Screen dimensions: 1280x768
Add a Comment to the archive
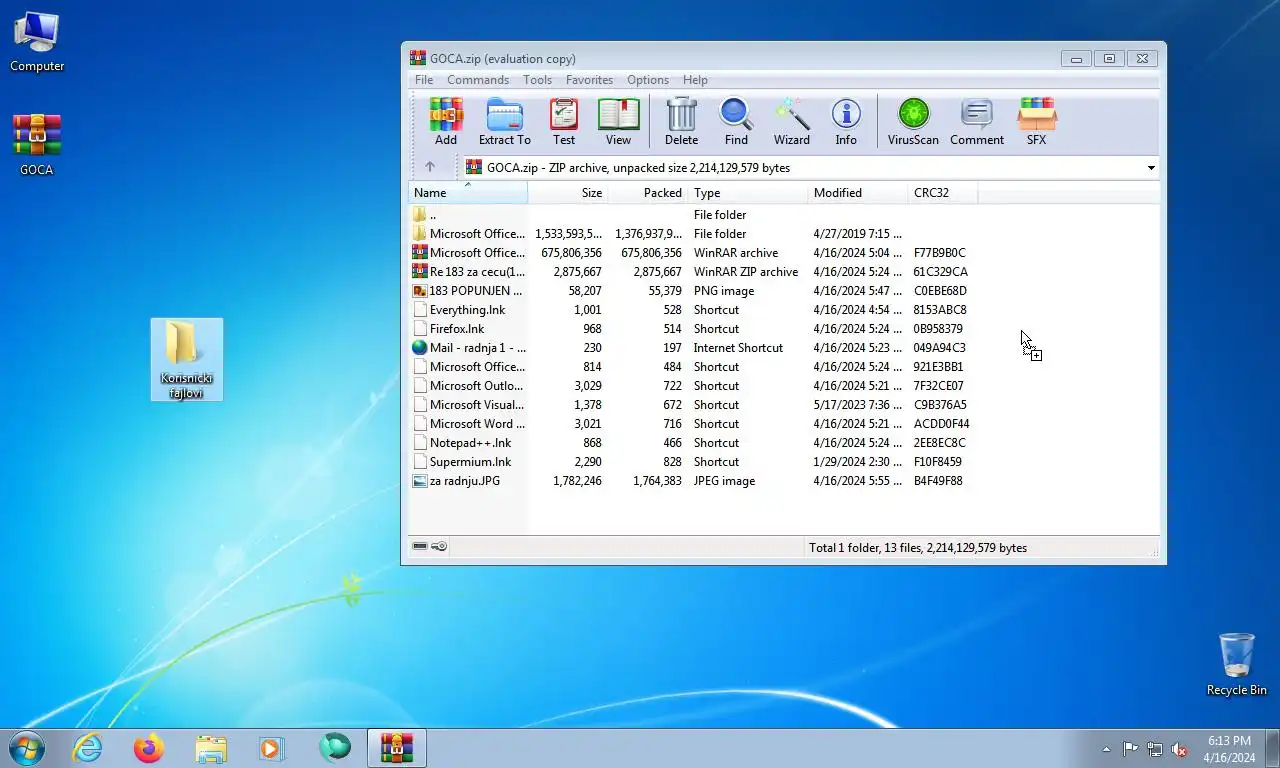[x=977, y=122]
